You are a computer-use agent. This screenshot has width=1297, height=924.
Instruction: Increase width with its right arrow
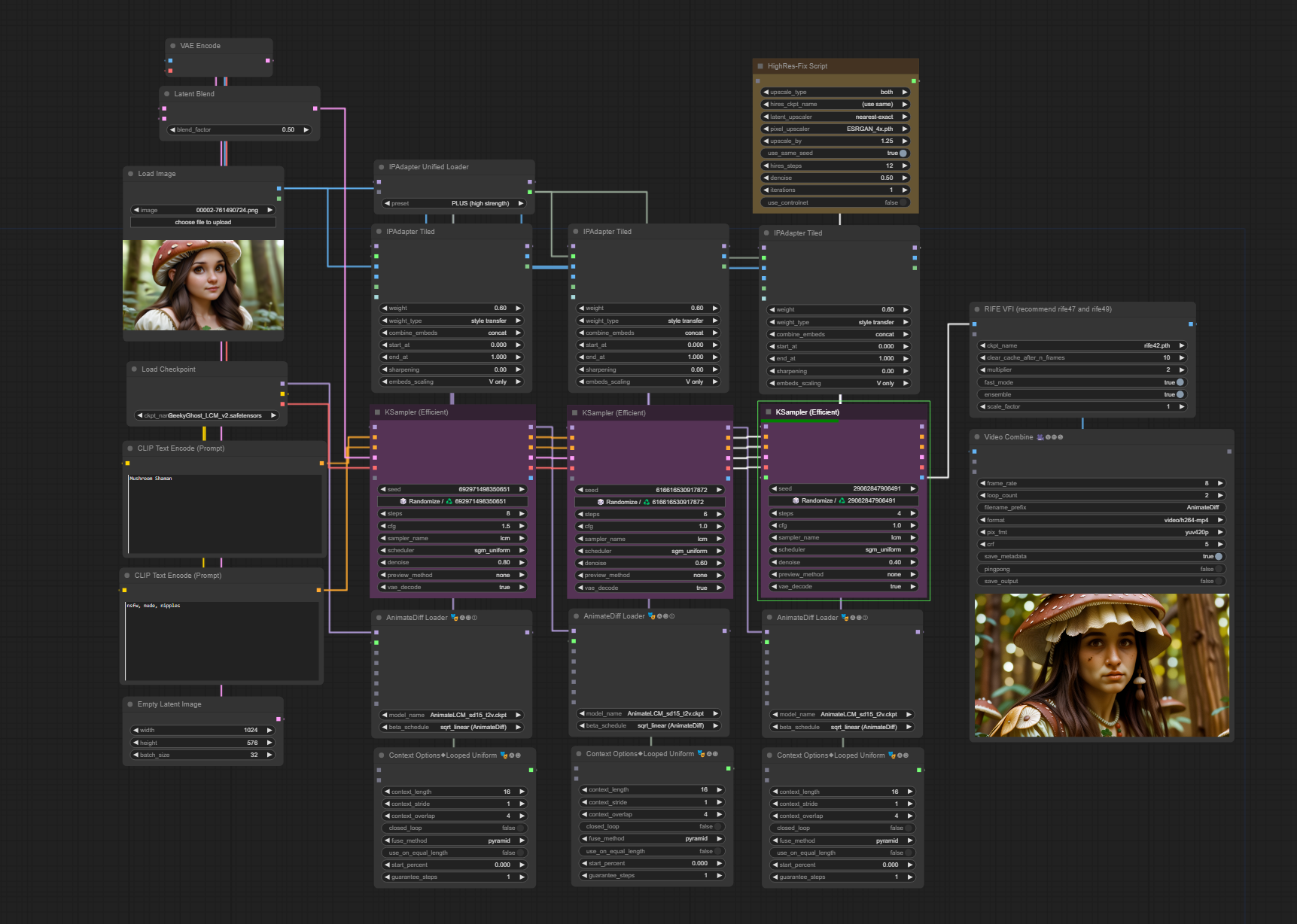coord(269,730)
